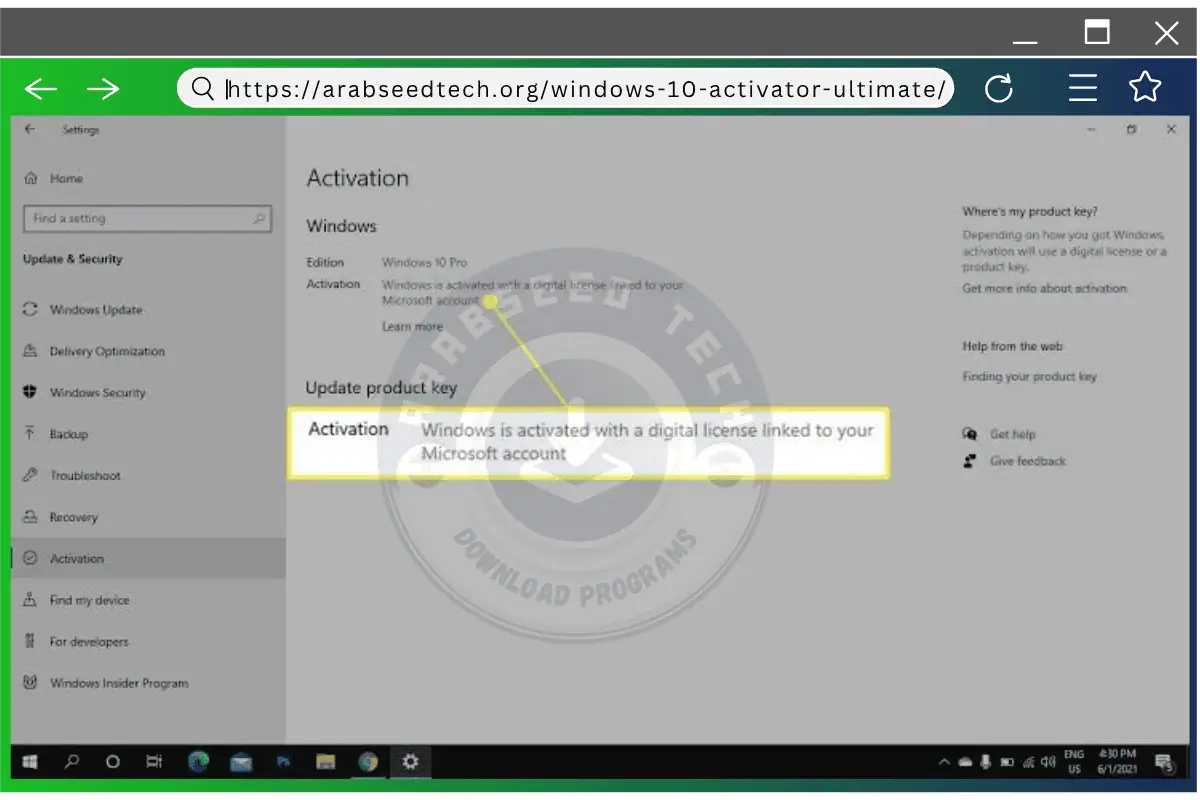Click the Learn more link
Screen dimensions: 1200x800
coord(412,327)
